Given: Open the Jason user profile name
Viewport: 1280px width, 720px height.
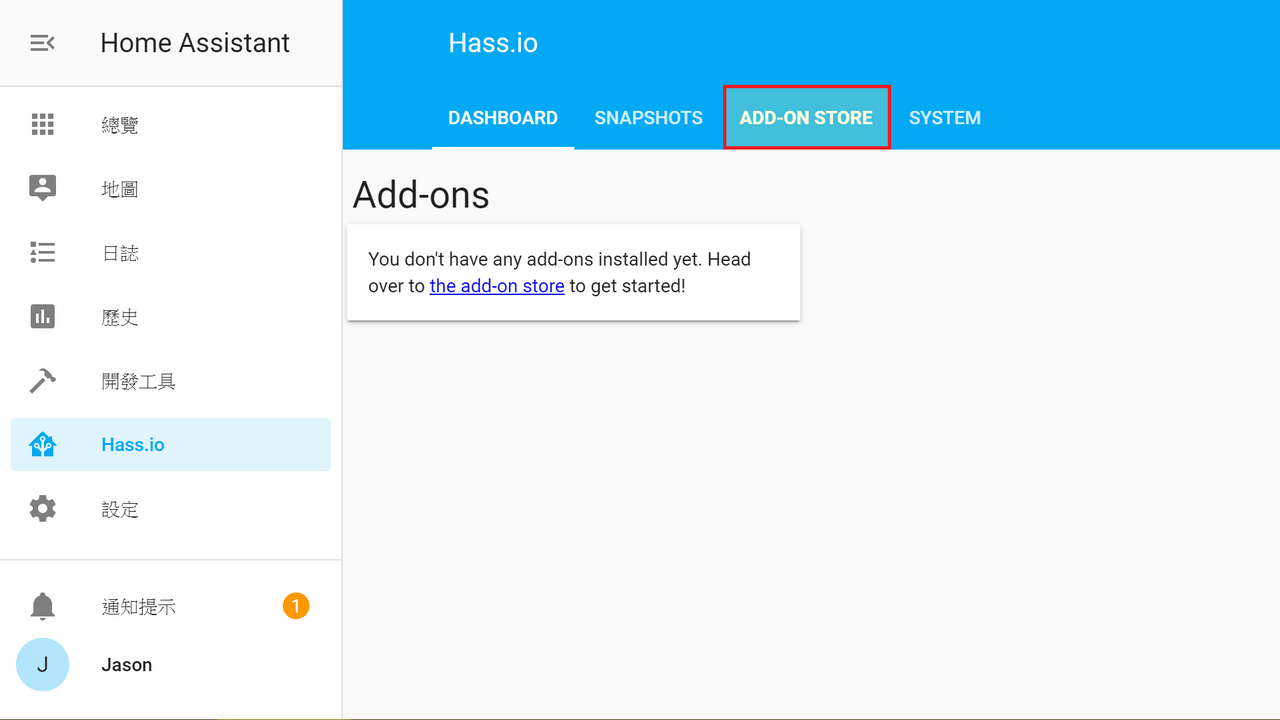Looking at the screenshot, I should pyautogui.click(x=127, y=665).
